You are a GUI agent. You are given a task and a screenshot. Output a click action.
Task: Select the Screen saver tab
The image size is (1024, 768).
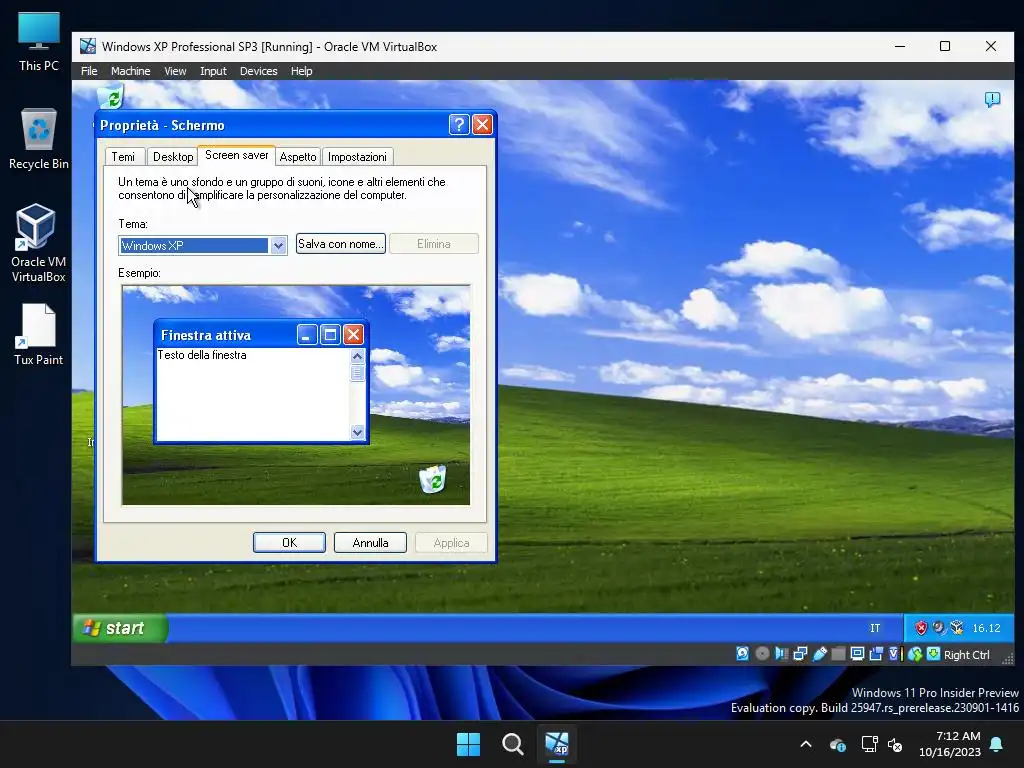[x=236, y=155]
